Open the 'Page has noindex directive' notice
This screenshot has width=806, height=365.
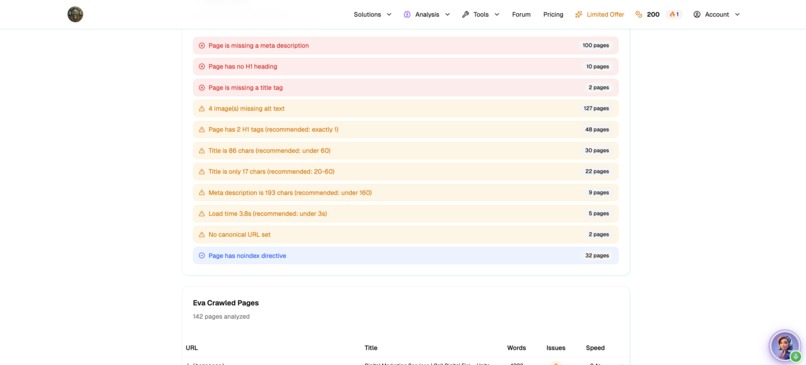[406, 256]
